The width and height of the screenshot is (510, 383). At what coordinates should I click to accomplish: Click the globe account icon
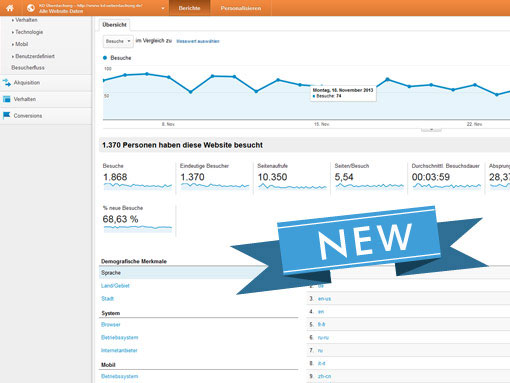click(31, 8)
